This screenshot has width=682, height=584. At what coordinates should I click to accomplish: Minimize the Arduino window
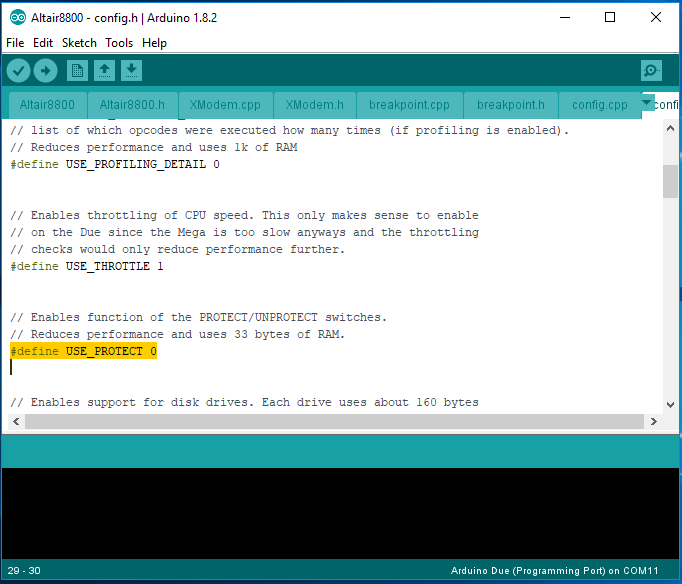point(565,17)
